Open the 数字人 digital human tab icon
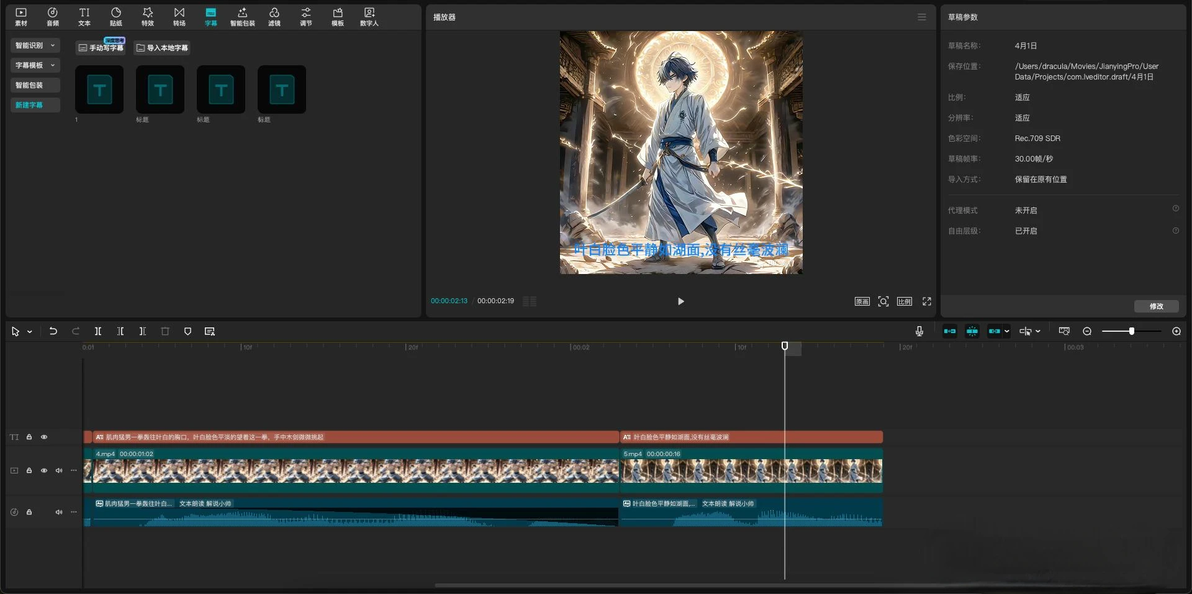The image size is (1192, 594). [x=369, y=17]
